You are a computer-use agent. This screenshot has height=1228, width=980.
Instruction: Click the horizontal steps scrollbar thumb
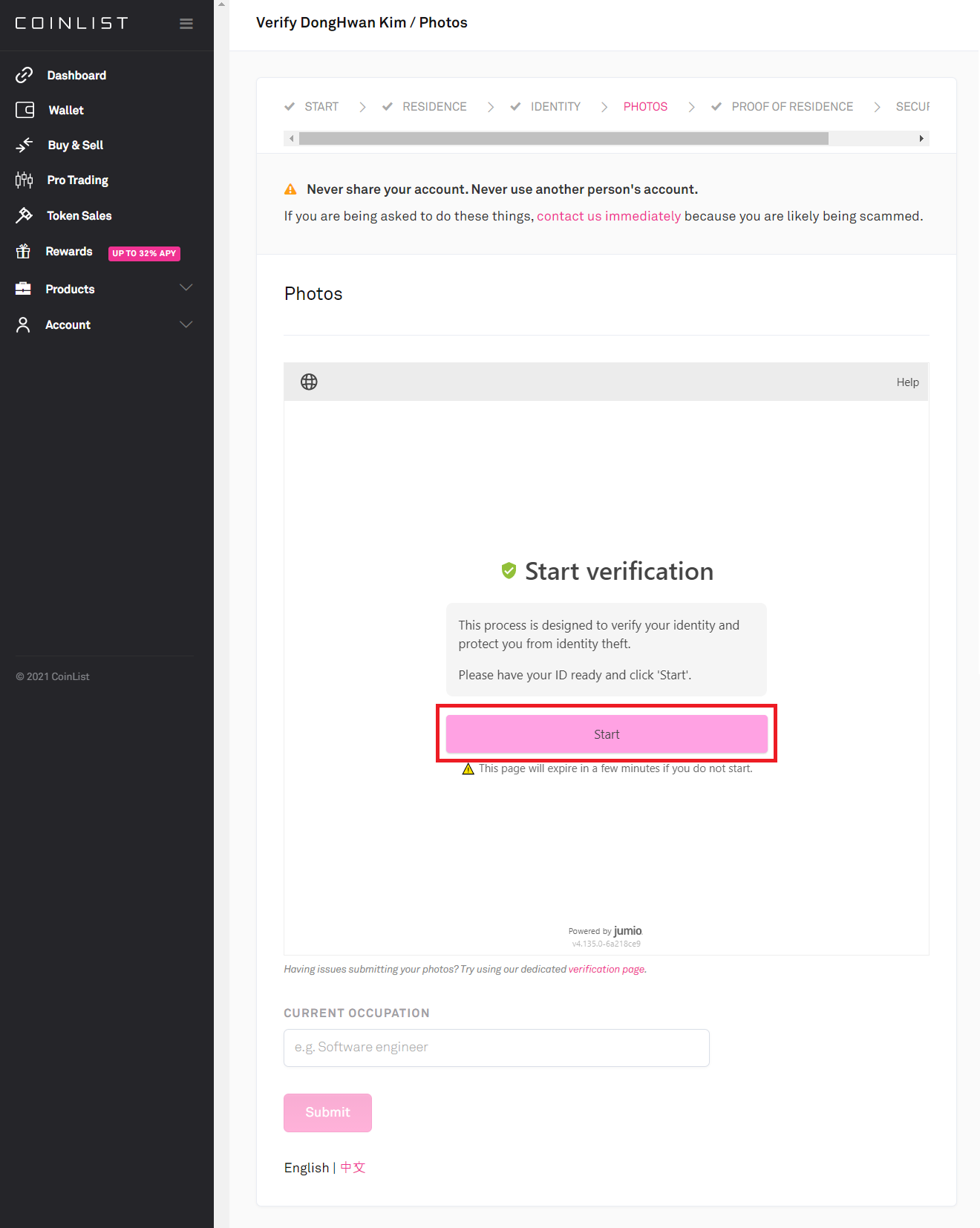click(x=563, y=138)
